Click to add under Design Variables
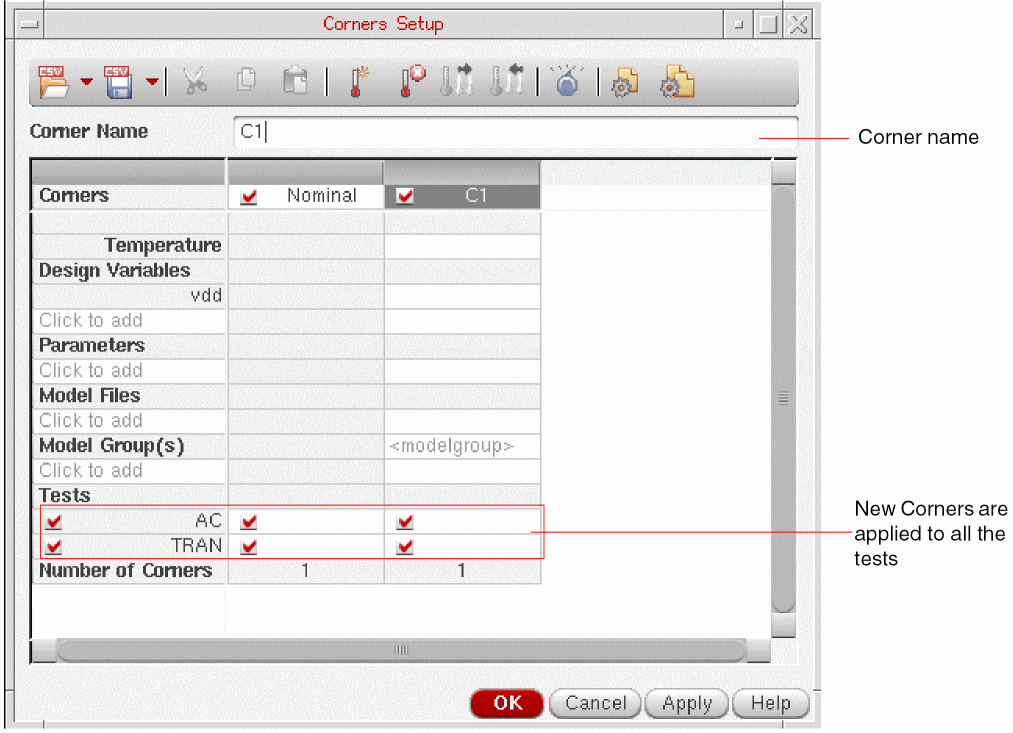 tap(129, 320)
